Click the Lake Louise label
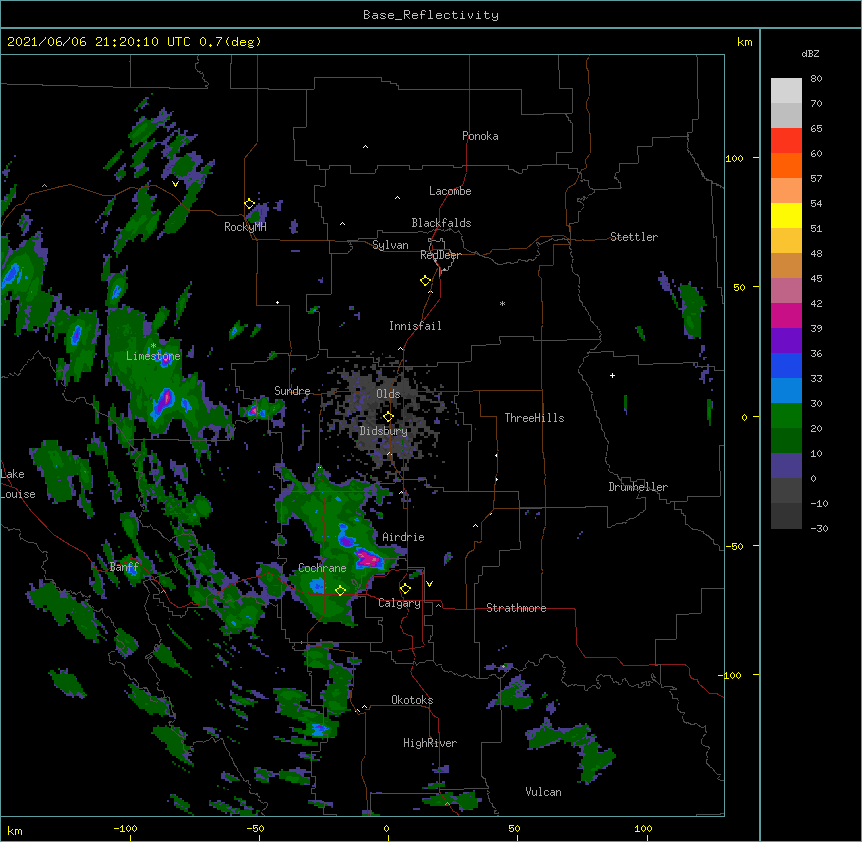The width and height of the screenshot is (862, 842). tap(18, 484)
